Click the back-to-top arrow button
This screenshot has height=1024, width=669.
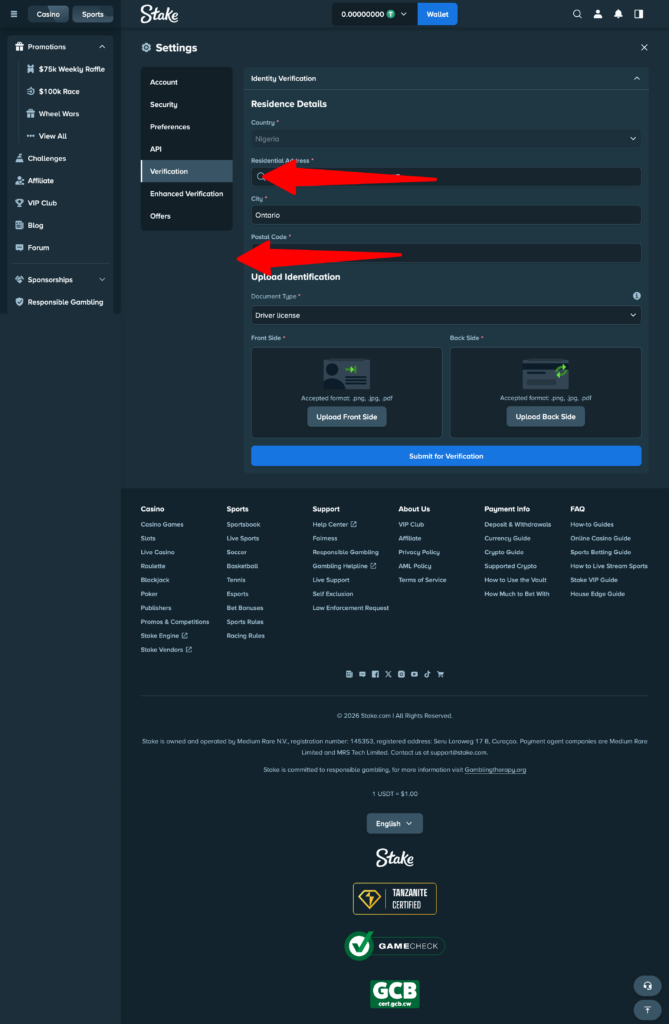coord(647,1010)
